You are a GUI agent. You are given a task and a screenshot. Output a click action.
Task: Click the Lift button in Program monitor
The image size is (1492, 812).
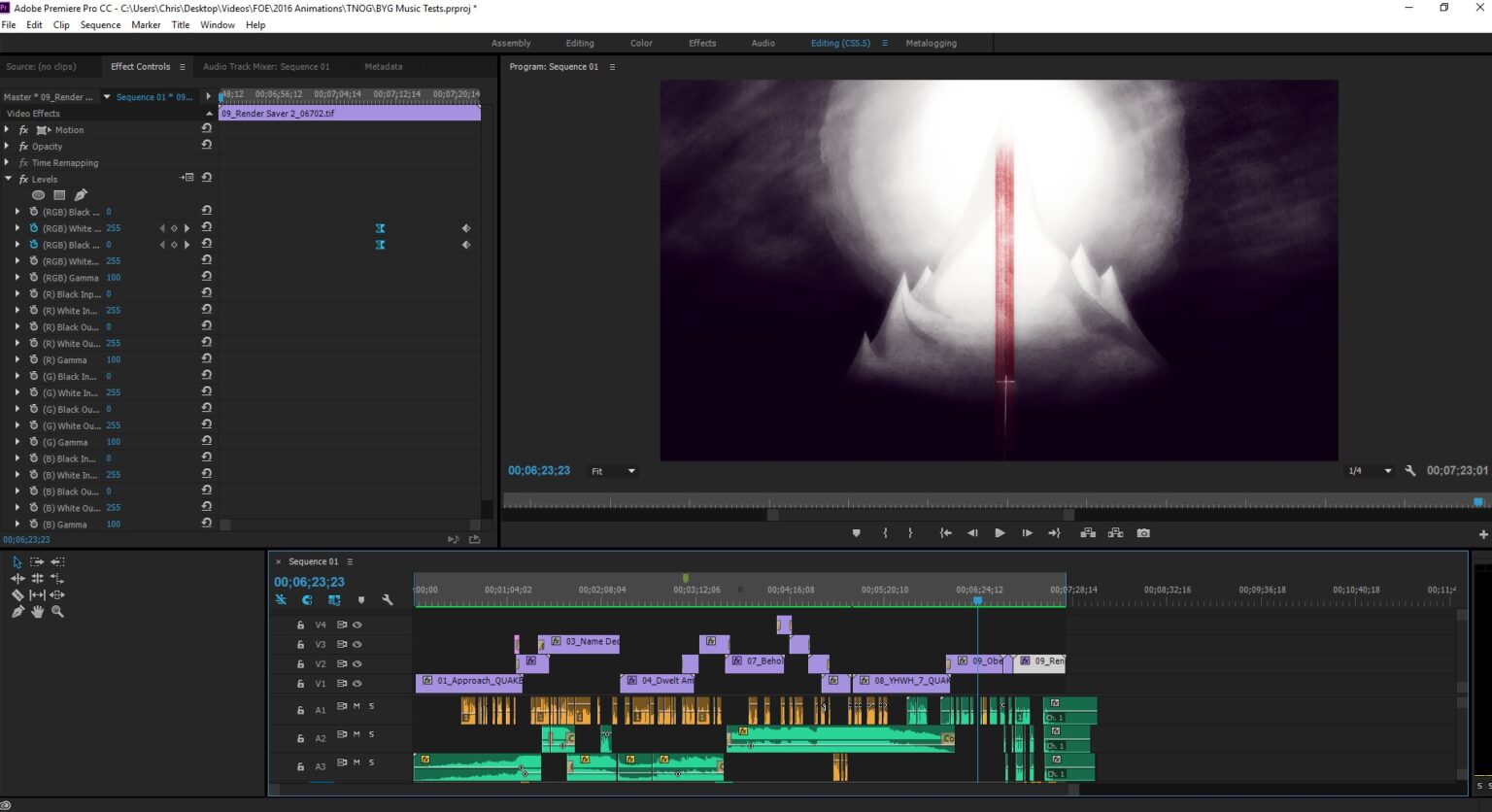click(x=1088, y=533)
